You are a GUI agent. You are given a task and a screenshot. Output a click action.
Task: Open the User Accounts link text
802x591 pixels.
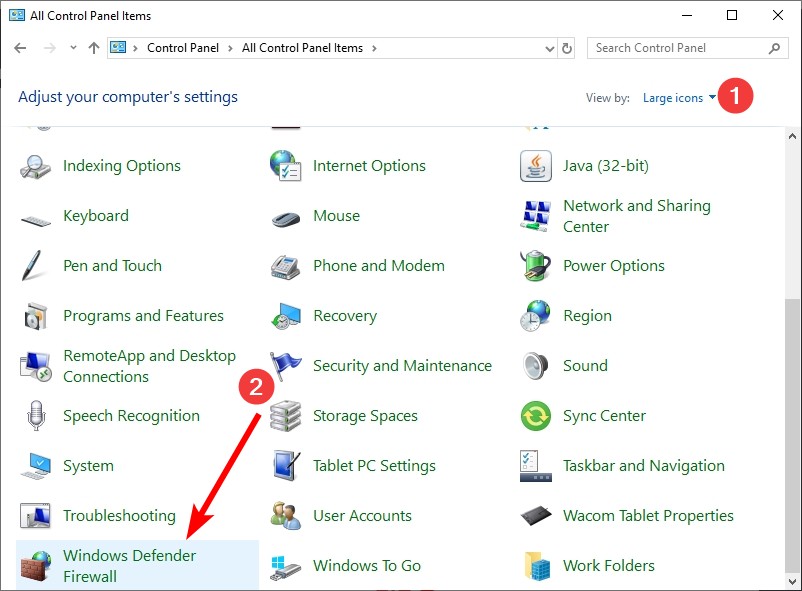click(x=362, y=515)
